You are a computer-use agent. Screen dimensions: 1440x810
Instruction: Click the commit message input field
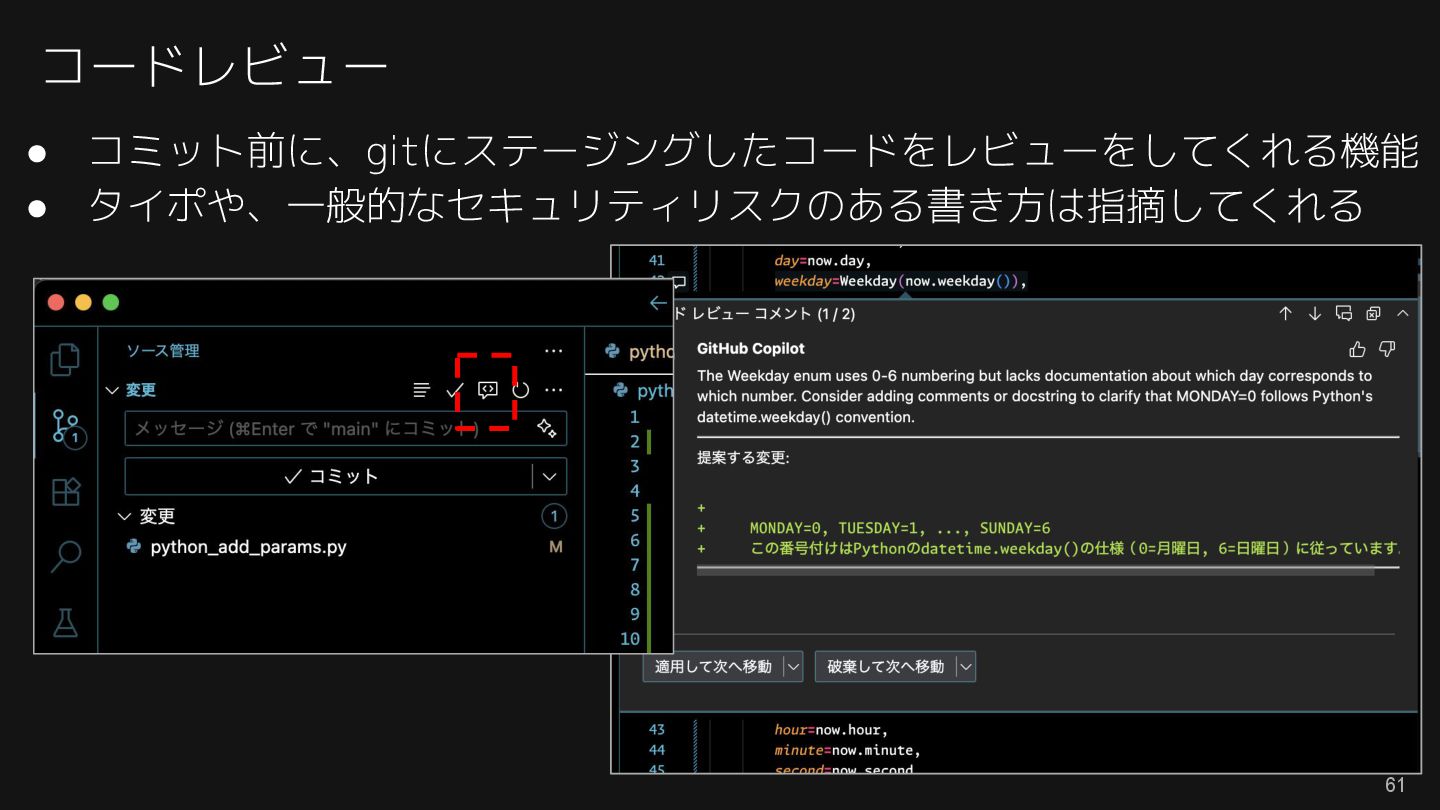330,428
